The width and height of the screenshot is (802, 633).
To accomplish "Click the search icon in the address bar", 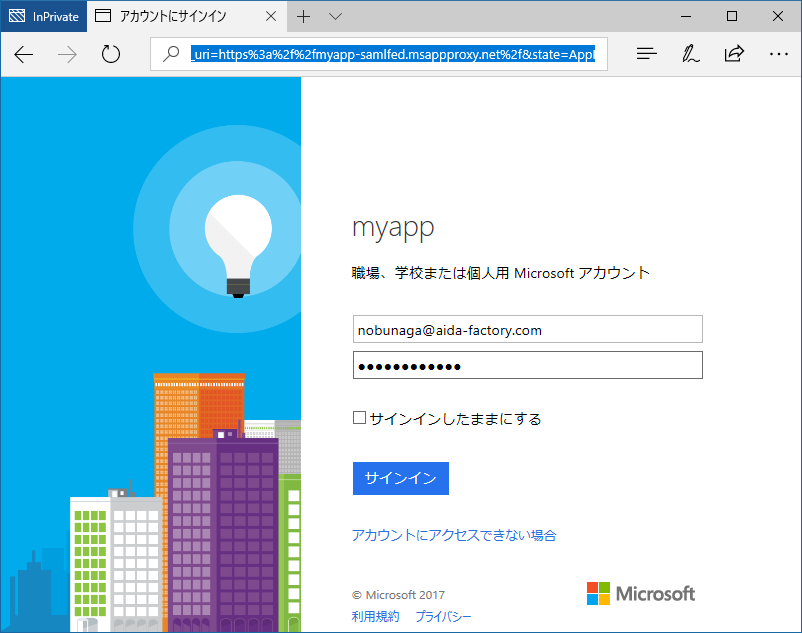I will (x=171, y=54).
